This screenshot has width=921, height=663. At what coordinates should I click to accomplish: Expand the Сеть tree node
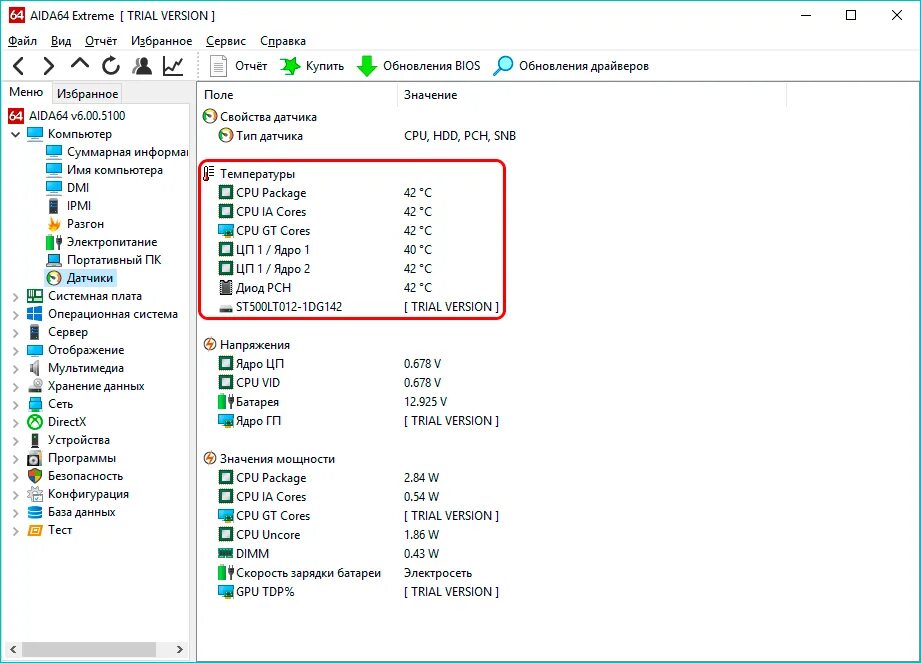point(15,405)
